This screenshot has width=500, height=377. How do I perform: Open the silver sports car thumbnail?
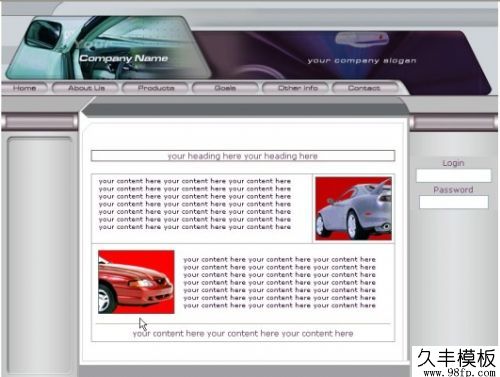pyautogui.click(x=353, y=208)
